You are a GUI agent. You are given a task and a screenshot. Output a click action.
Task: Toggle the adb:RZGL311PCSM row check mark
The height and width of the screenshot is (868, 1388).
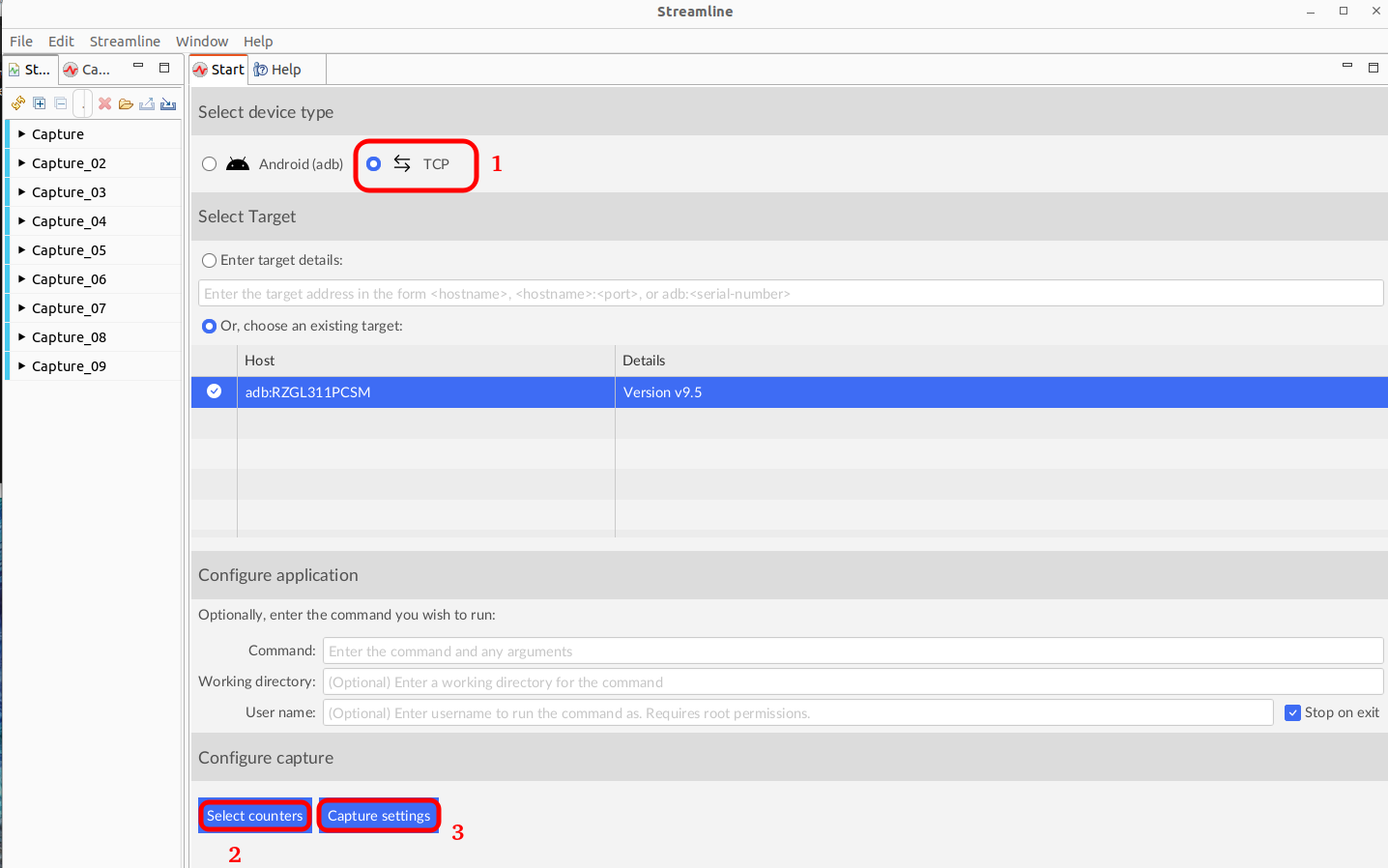pyautogui.click(x=215, y=391)
